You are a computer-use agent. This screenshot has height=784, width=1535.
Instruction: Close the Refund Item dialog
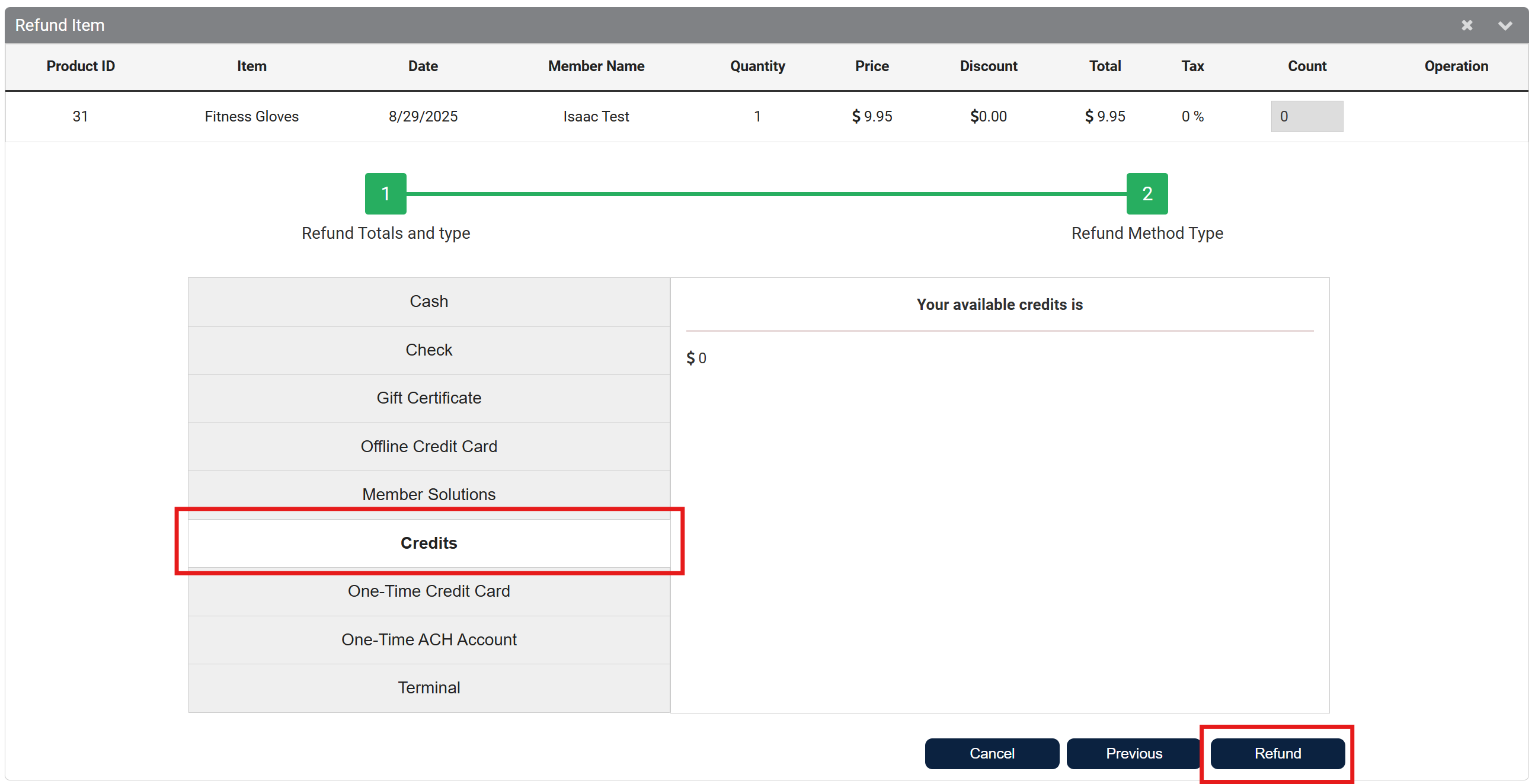pos(1466,25)
